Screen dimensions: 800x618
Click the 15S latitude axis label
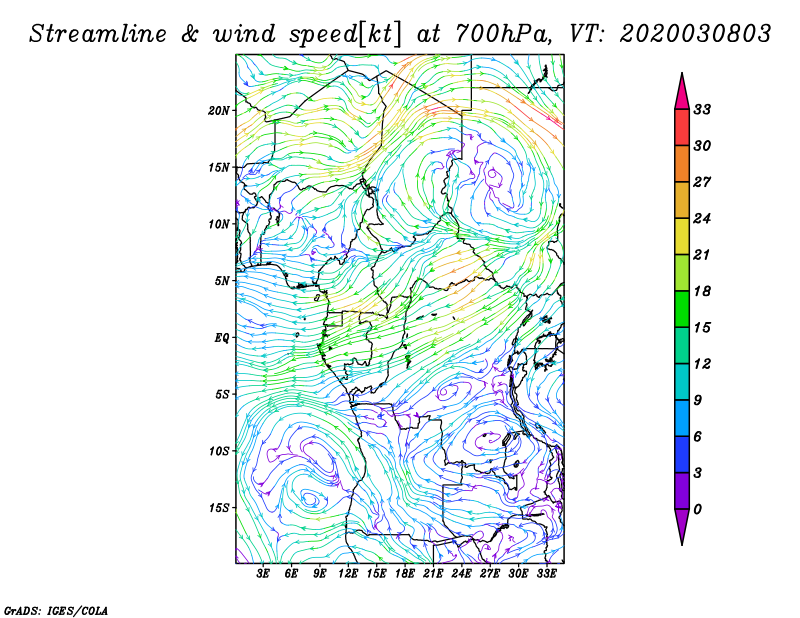click(219, 508)
